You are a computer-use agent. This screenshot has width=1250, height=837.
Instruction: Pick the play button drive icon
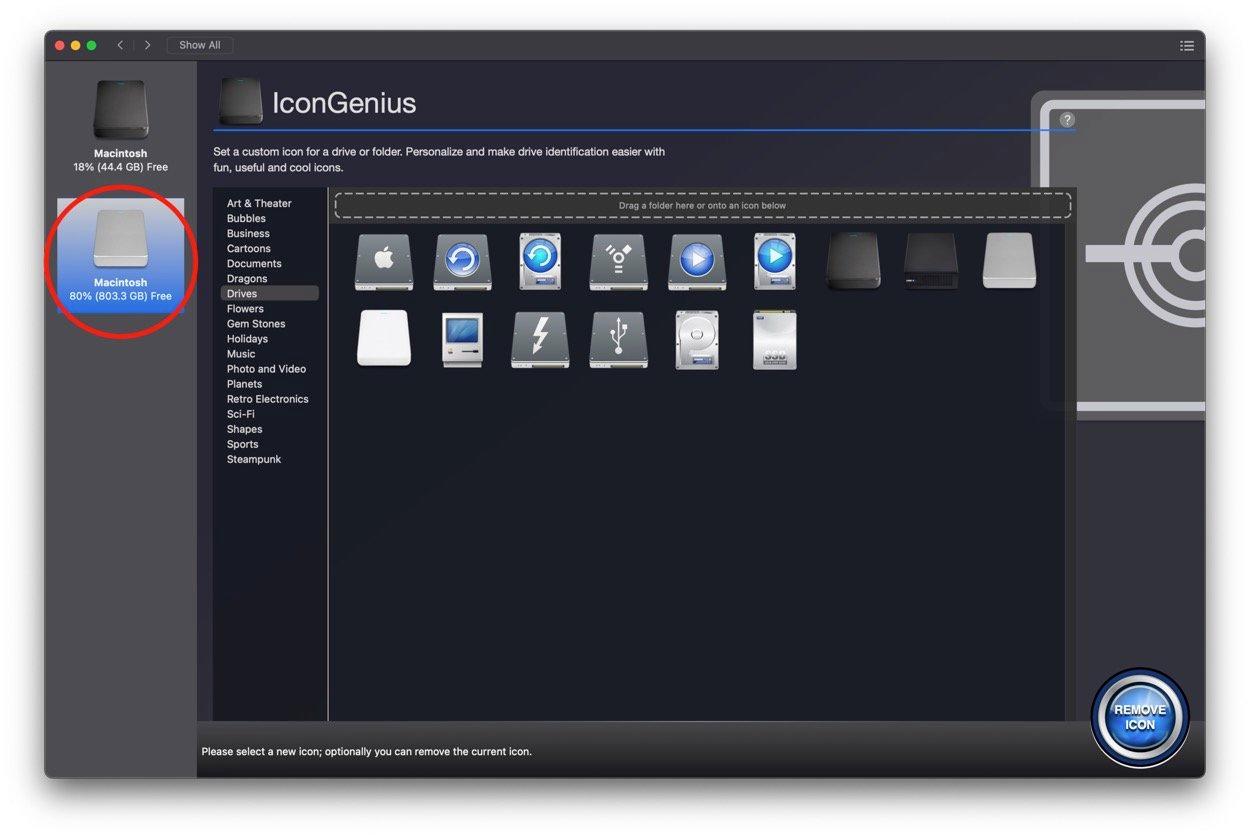[x=696, y=260]
